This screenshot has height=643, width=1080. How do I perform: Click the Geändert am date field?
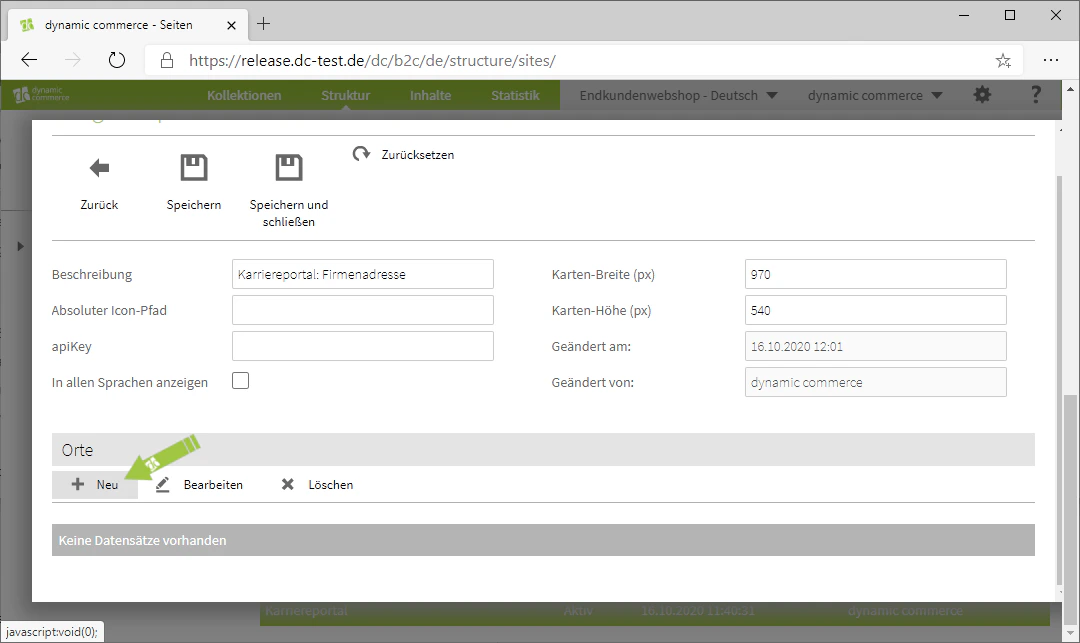875,346
